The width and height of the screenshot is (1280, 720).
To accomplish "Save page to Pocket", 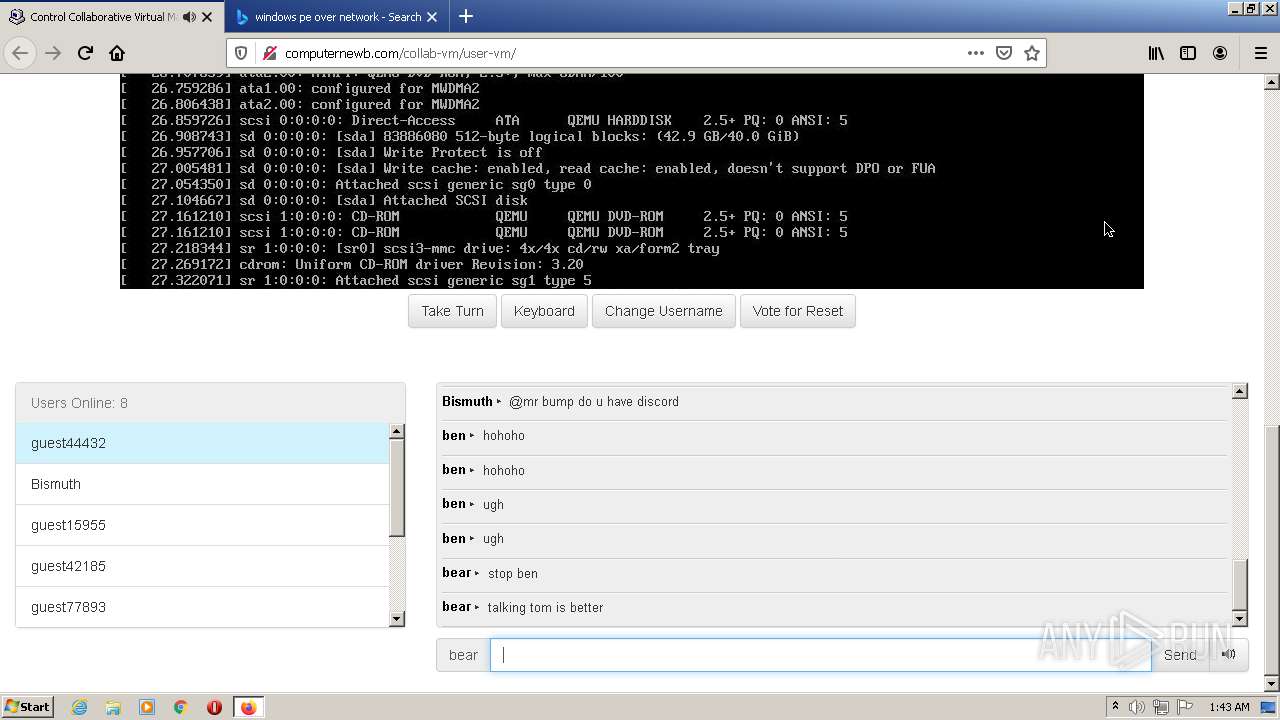I will tap(1004, 53).
